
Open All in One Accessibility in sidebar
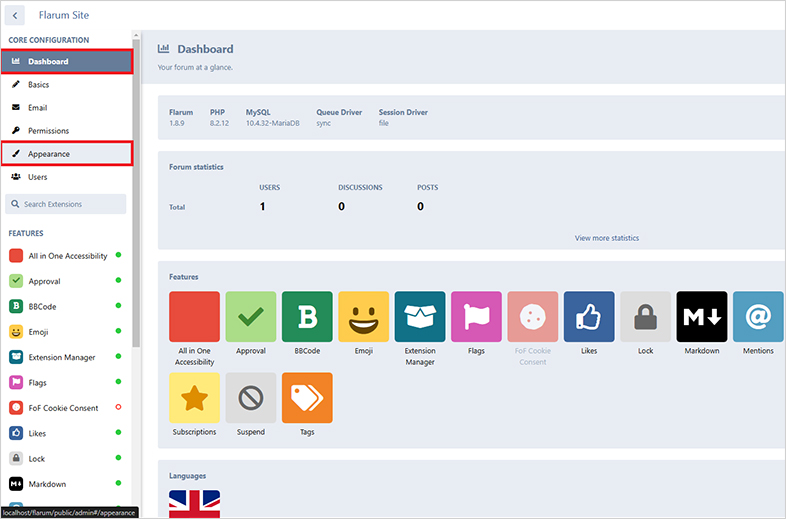click(67, 256)
